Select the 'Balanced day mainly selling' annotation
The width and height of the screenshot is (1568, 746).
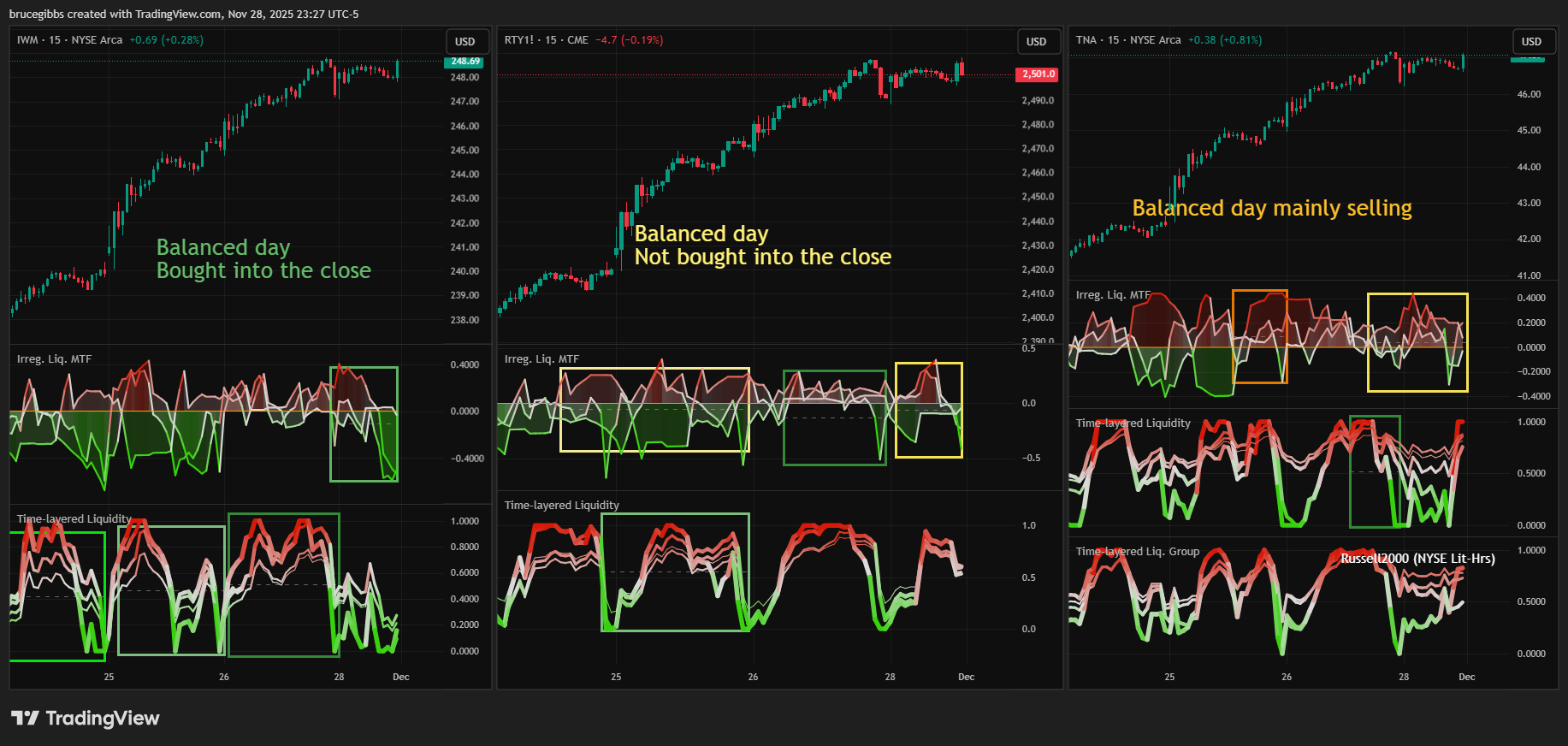(x=1271, y=208)
